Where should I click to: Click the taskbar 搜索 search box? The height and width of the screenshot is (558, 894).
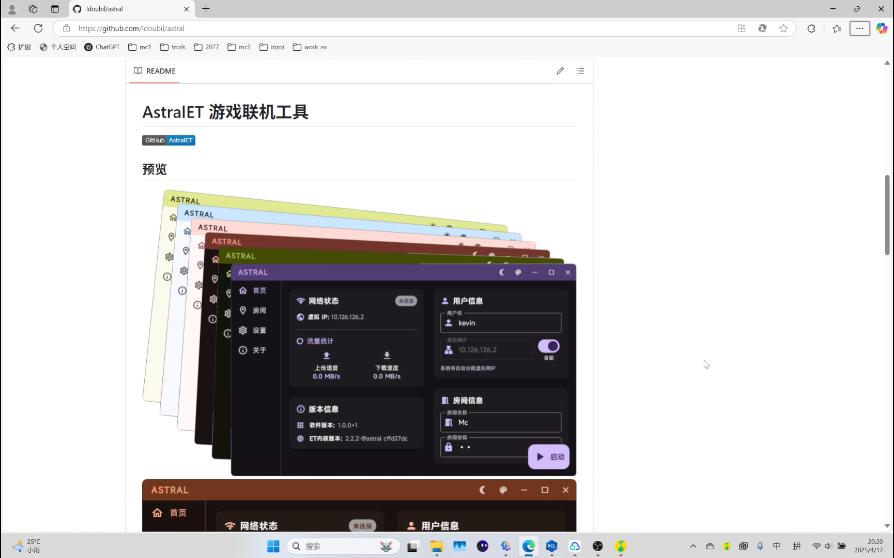pos(342,546)
